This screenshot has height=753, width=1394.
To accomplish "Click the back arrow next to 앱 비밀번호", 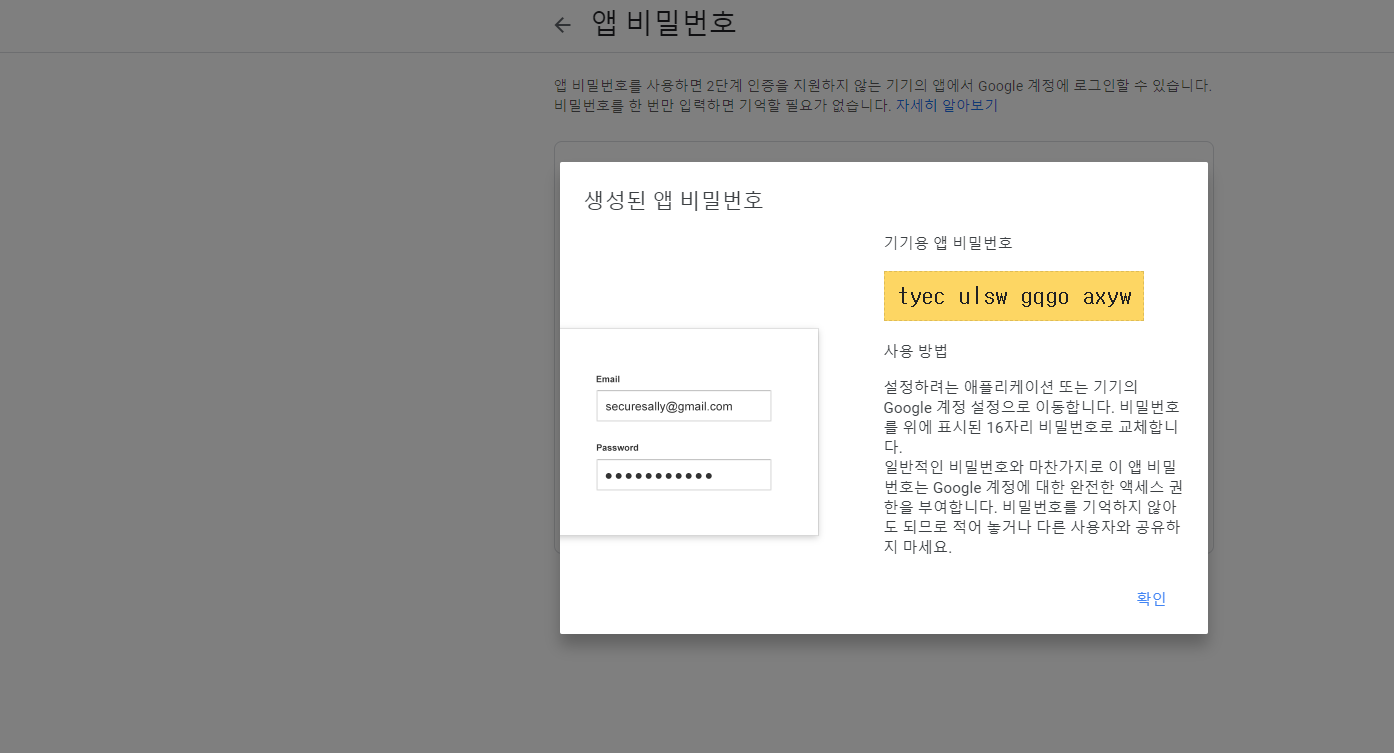I will click(x=562, y=25).
